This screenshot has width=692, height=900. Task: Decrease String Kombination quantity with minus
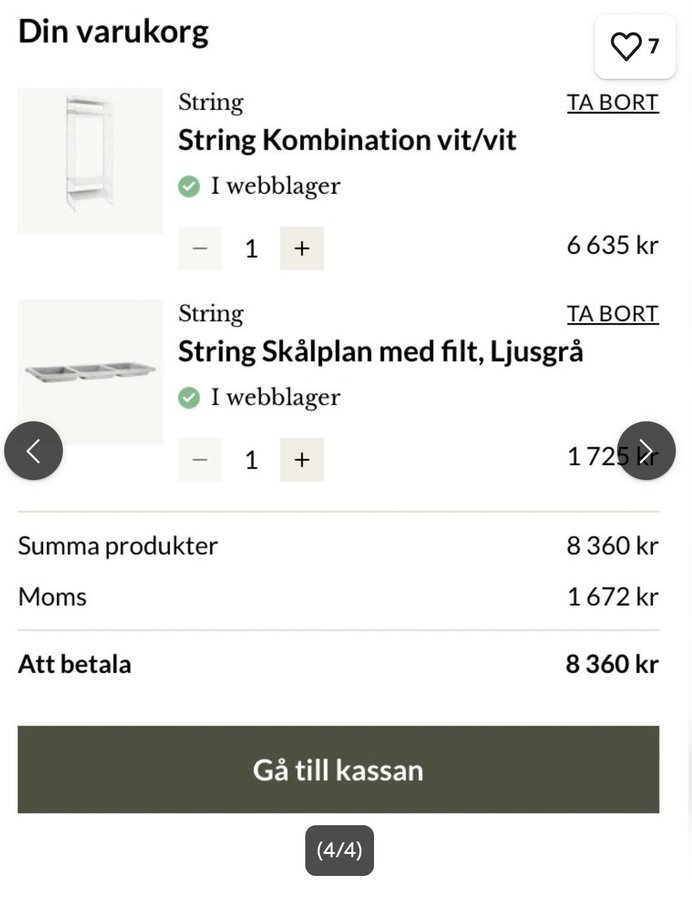[x=200, y=248]
